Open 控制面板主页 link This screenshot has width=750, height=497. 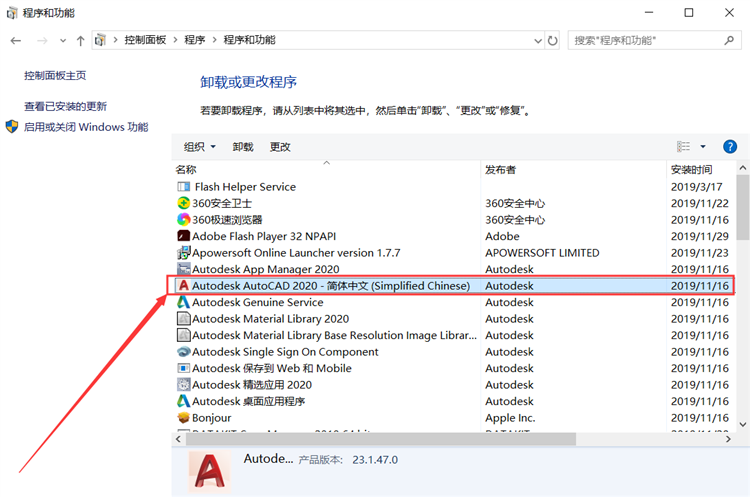click(x=55, y=76)
